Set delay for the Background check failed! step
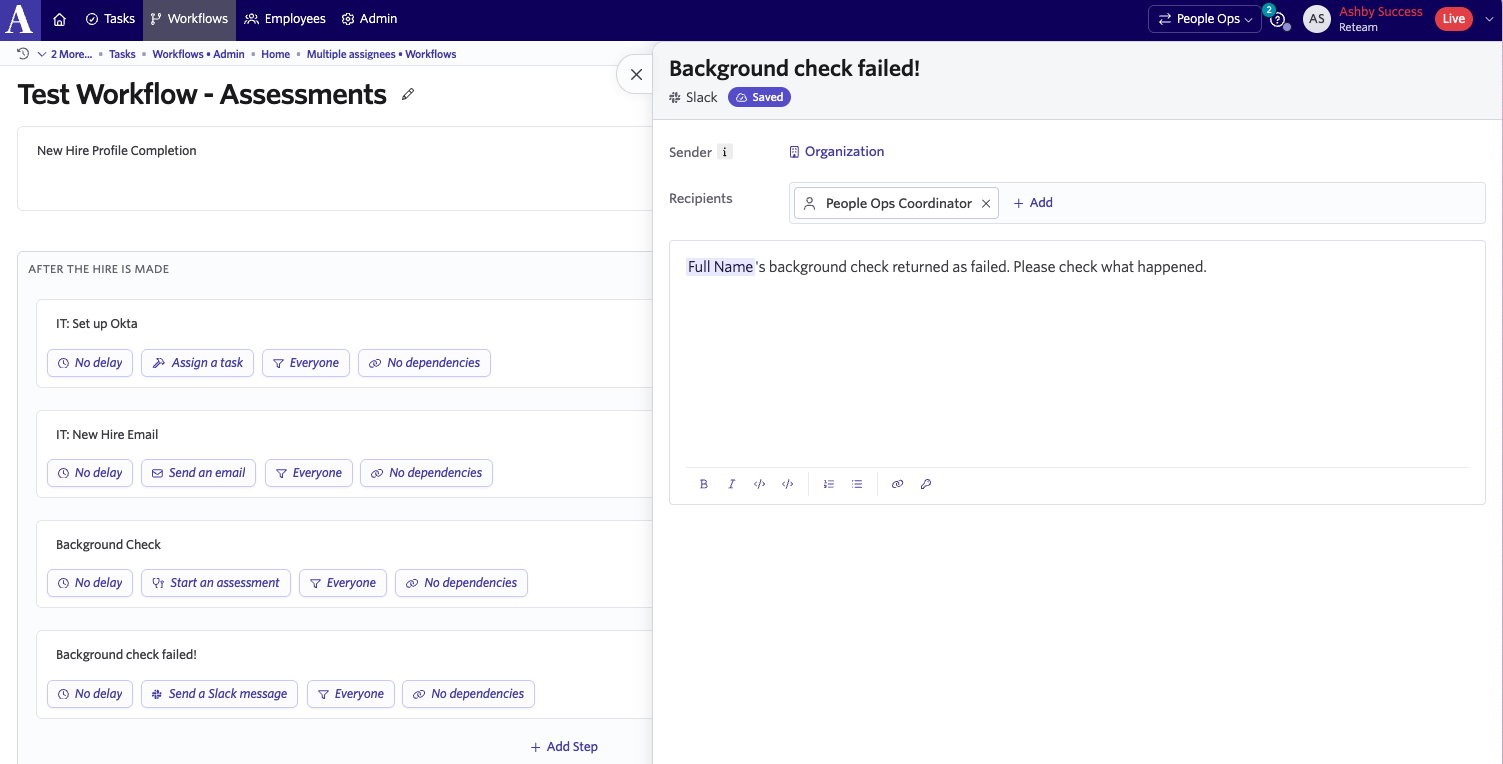The image size is (1503, 764). (x=90, y=694)
